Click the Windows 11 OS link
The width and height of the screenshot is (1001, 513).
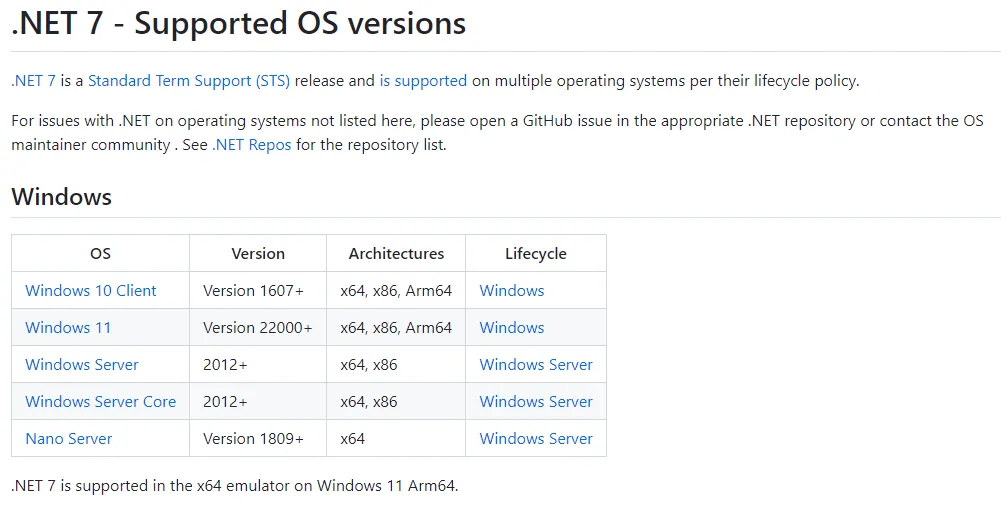(68, 328)
